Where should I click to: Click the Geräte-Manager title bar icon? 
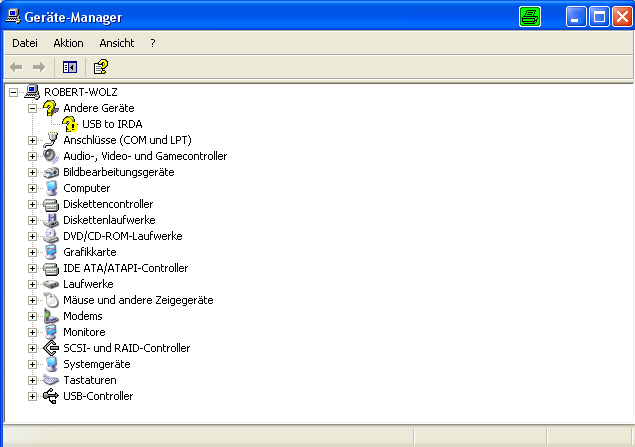(x=13, y=17)
